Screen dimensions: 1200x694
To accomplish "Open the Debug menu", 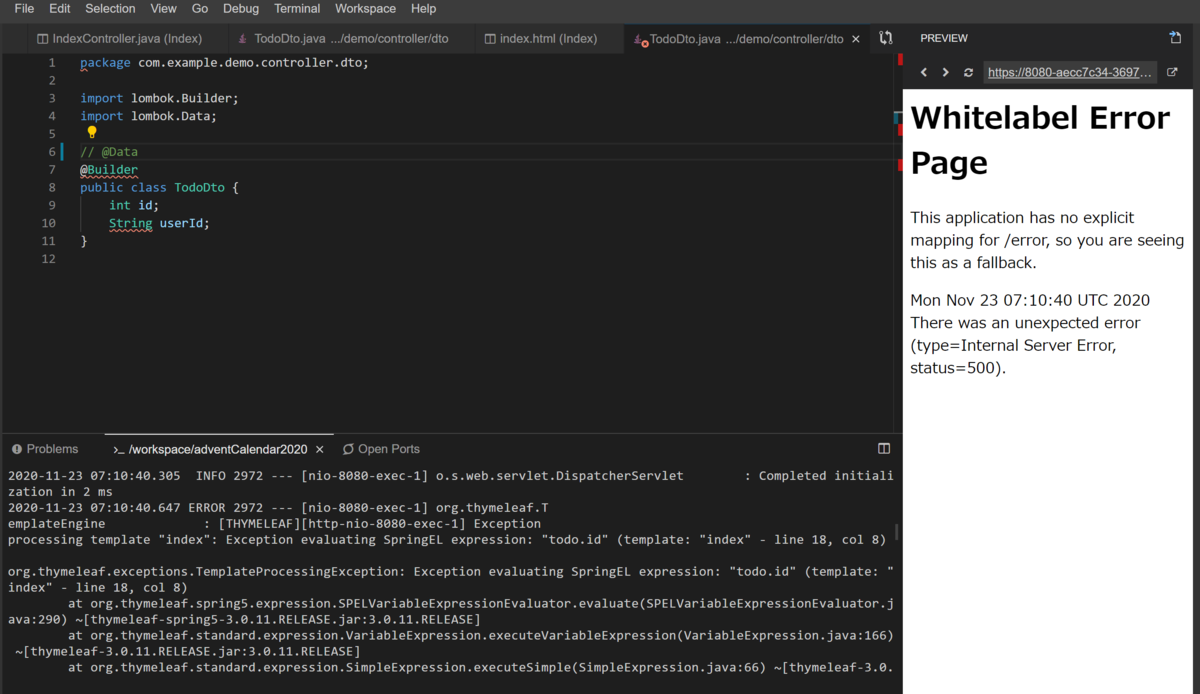I will (241, 9).
